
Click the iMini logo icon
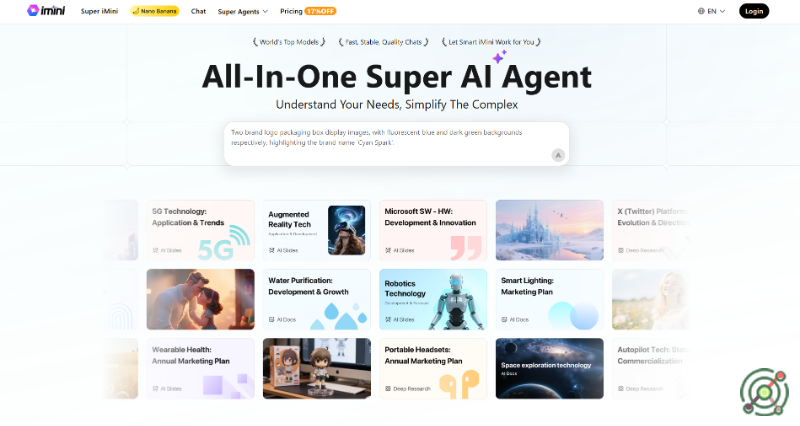pyautogui.click(x=33, y=10)
